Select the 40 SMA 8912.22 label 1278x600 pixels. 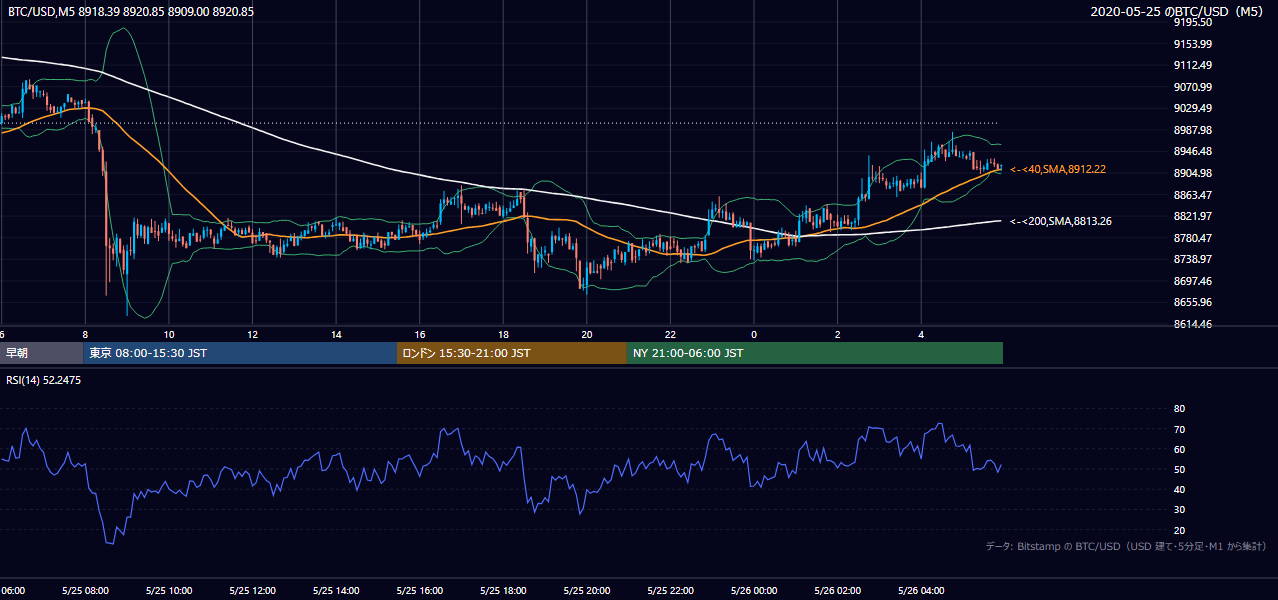(1057, 169)
